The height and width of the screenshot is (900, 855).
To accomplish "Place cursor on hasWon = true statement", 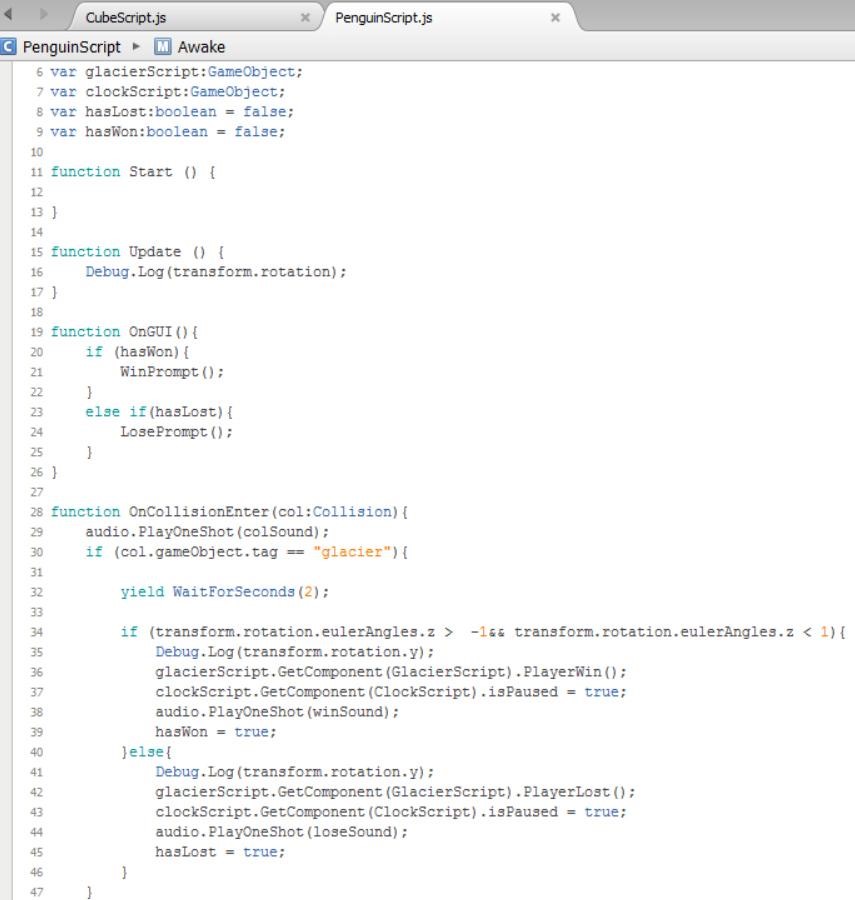I will click(x=215, y=732).
